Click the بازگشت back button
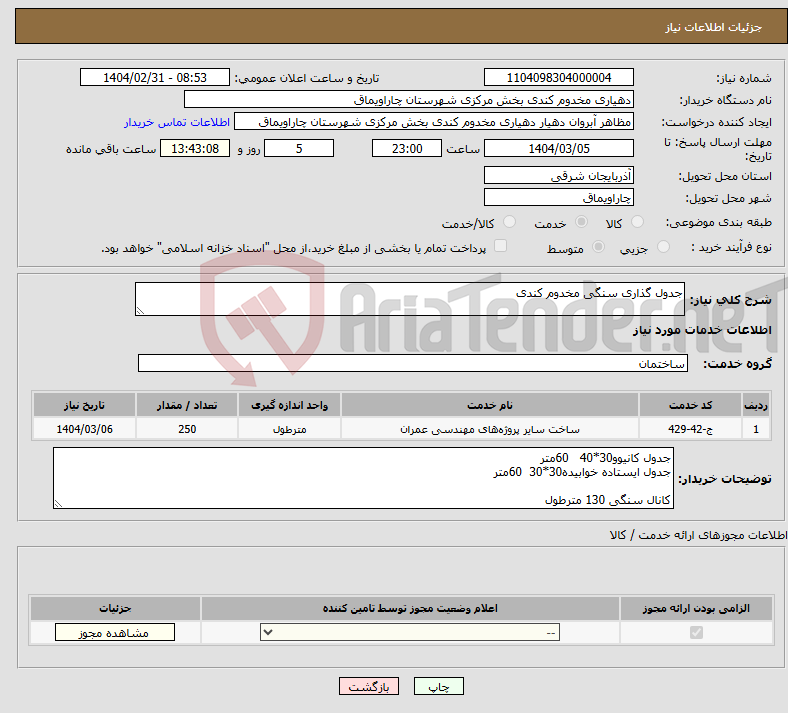This screenshot has height=713, width=788. pos(369,686)
